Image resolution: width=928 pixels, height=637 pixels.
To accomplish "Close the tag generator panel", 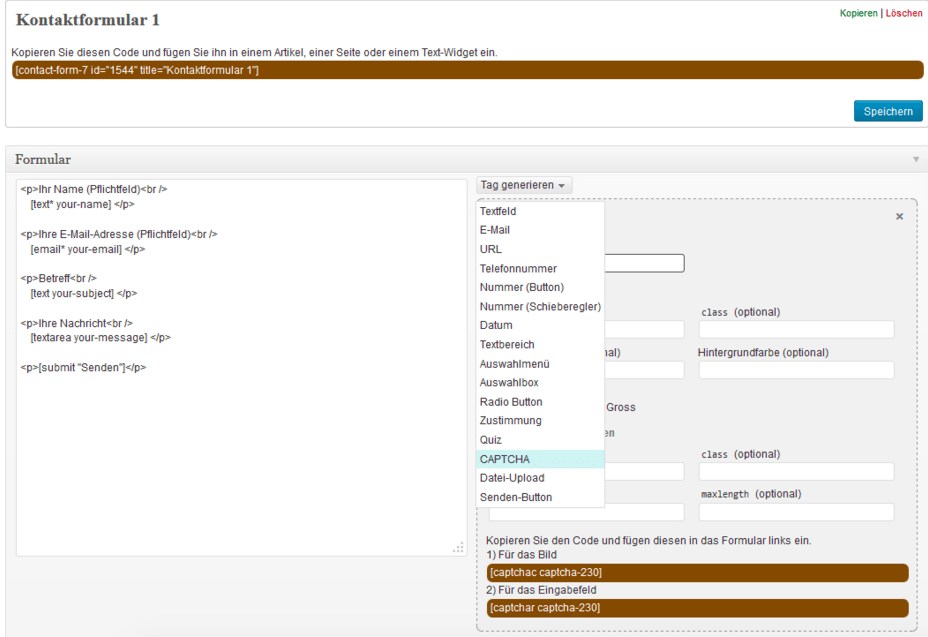I will click(900, 217).
